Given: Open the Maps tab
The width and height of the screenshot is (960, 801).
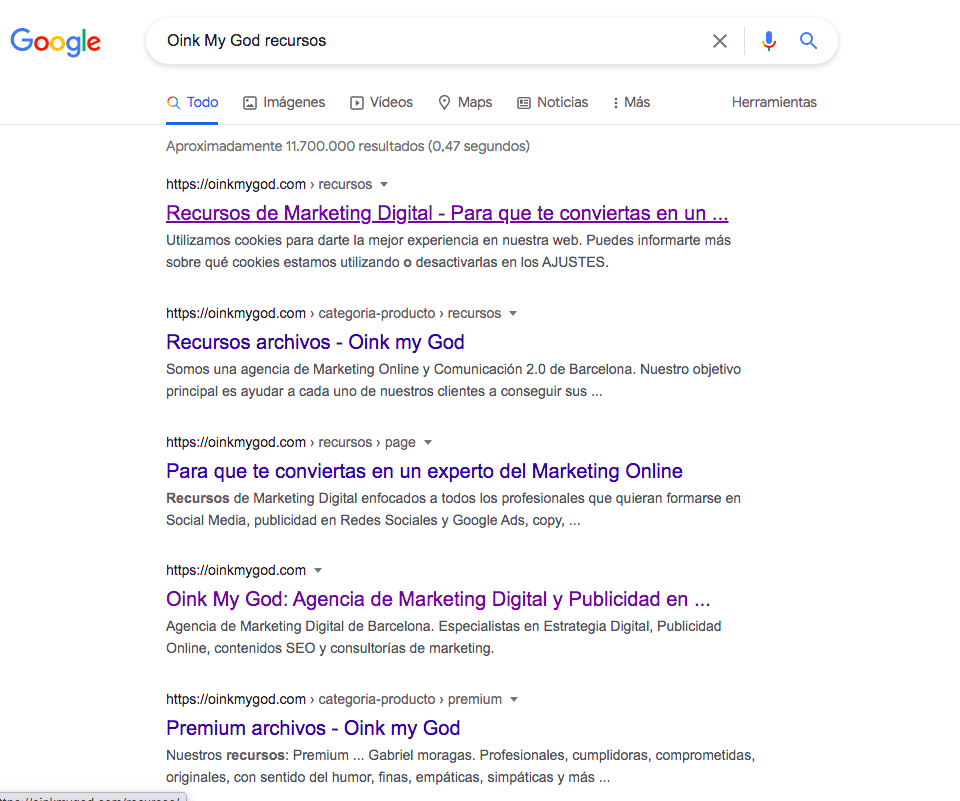Looking at the screenshot, I should (465, 102).
